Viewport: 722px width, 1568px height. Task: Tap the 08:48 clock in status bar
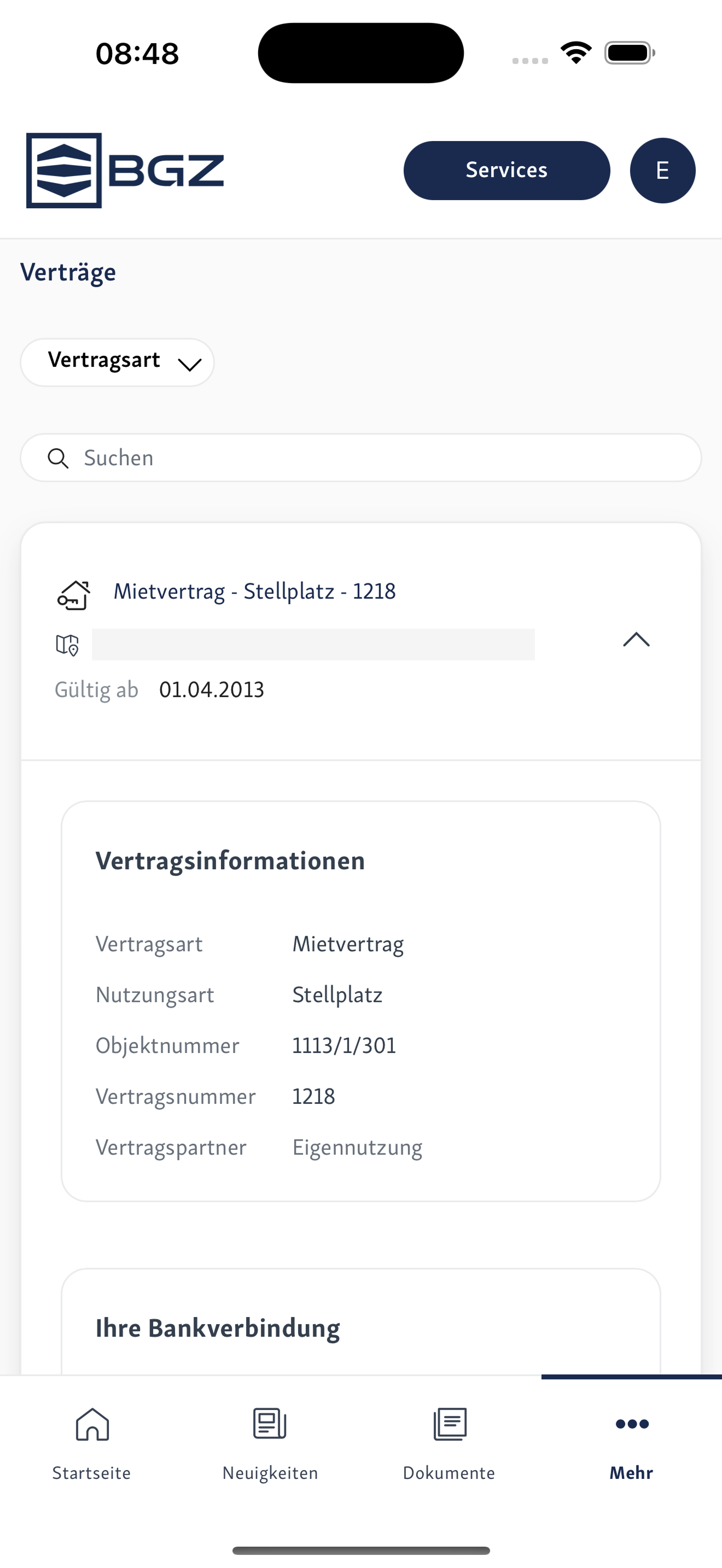[137, 54]
